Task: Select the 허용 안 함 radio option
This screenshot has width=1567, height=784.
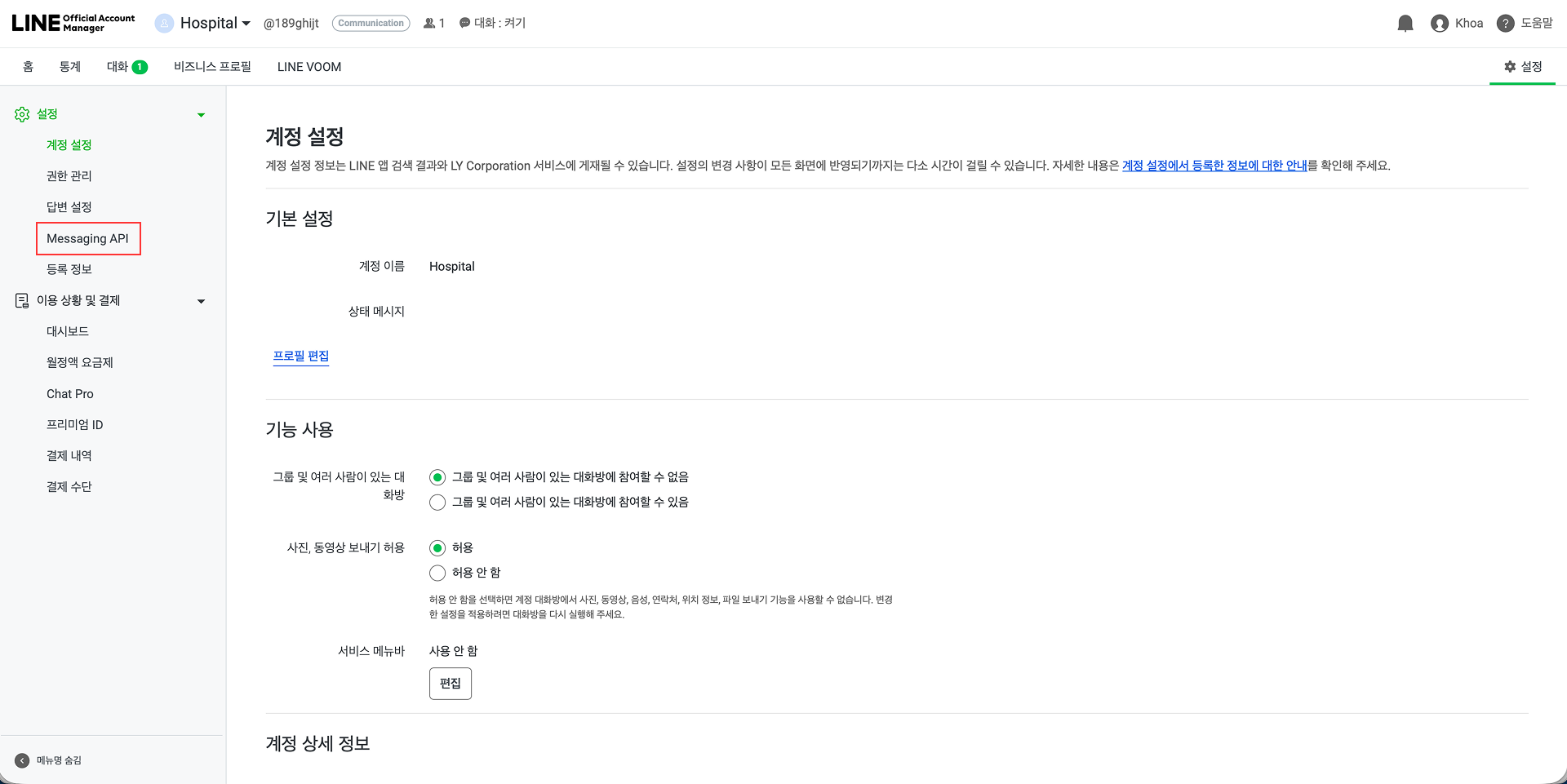Action: coord(437,573)
